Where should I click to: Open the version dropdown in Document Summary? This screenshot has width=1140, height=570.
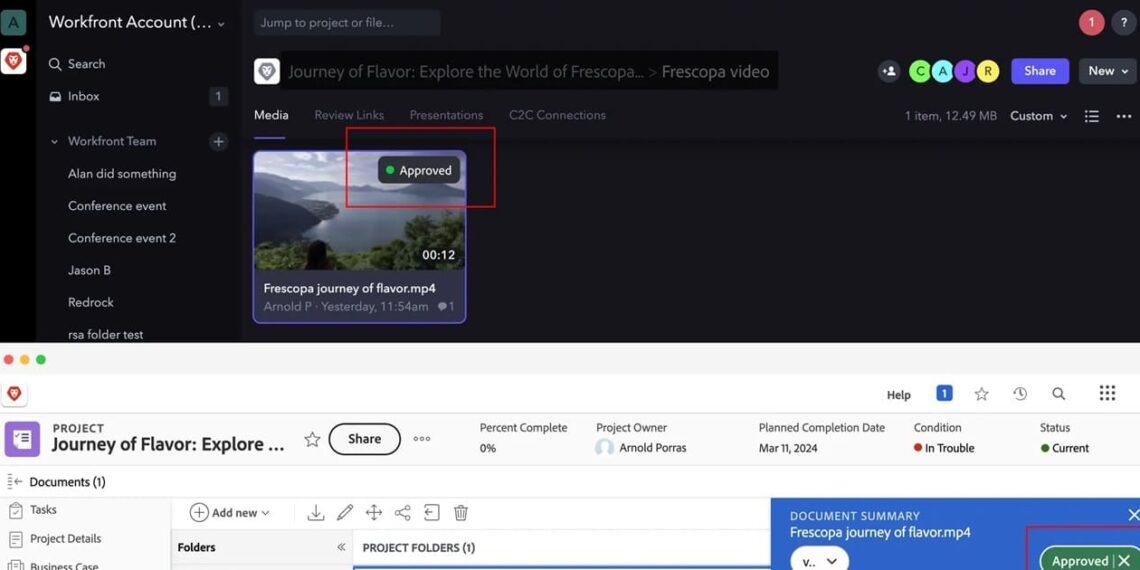[819, 560]
